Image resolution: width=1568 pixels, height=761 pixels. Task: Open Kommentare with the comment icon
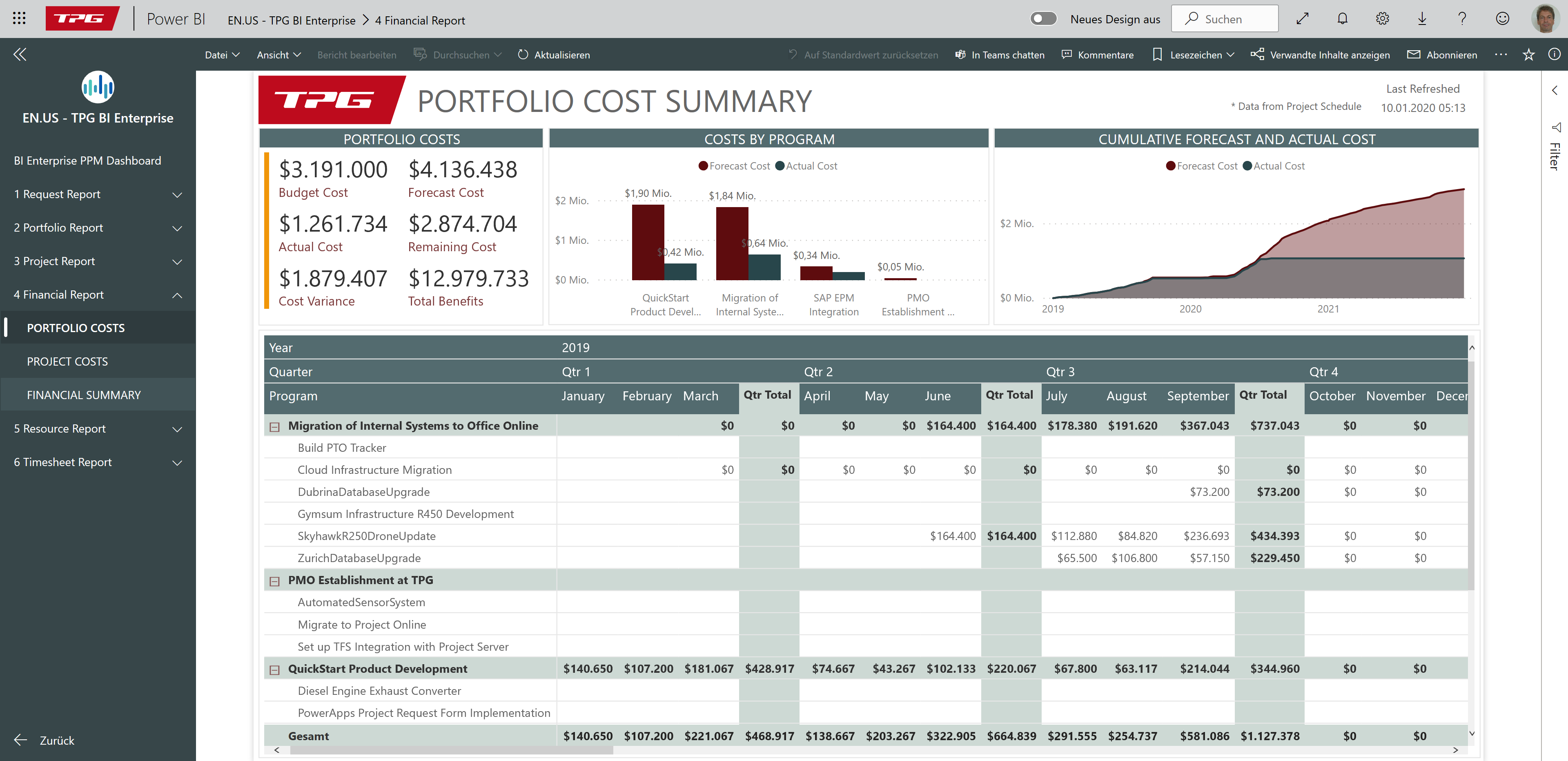click(1098, 55)
